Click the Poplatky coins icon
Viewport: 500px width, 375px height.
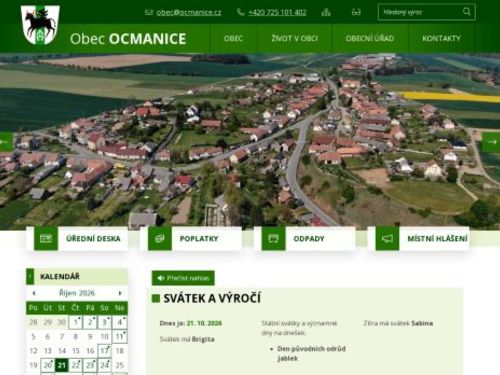[x=160, y=238]
